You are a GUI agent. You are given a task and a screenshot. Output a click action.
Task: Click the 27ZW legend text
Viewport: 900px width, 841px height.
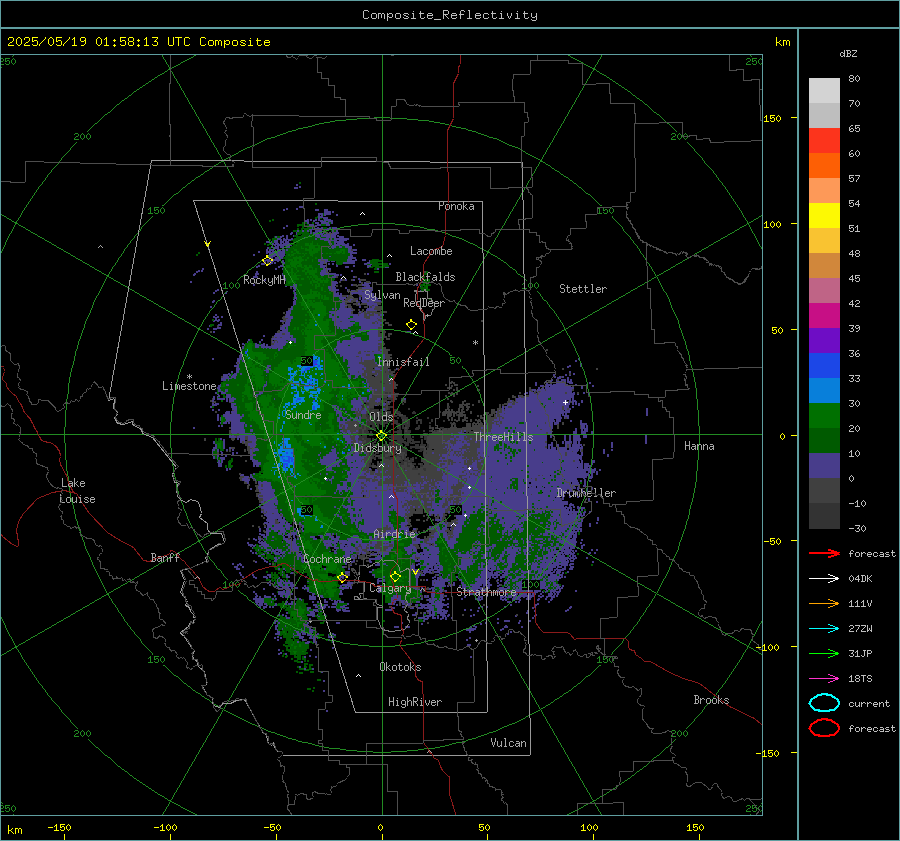(860, 629)
